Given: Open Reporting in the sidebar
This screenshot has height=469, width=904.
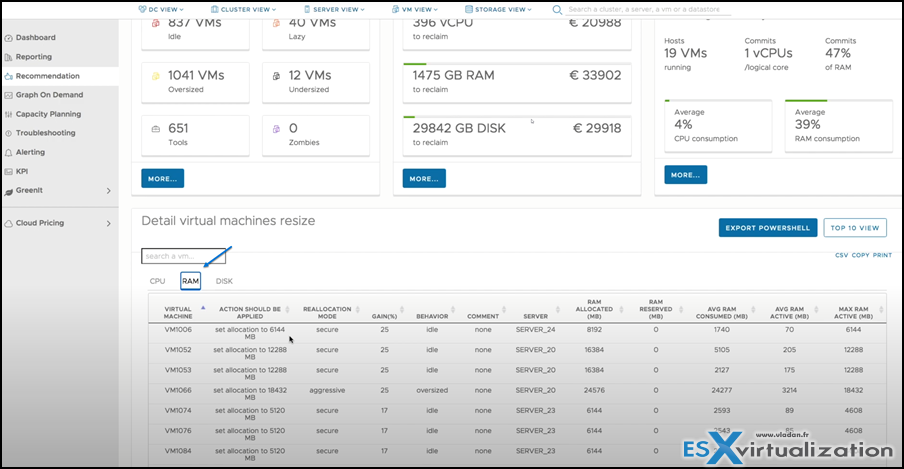Looking at the screenshot, I should click(33, 57).
